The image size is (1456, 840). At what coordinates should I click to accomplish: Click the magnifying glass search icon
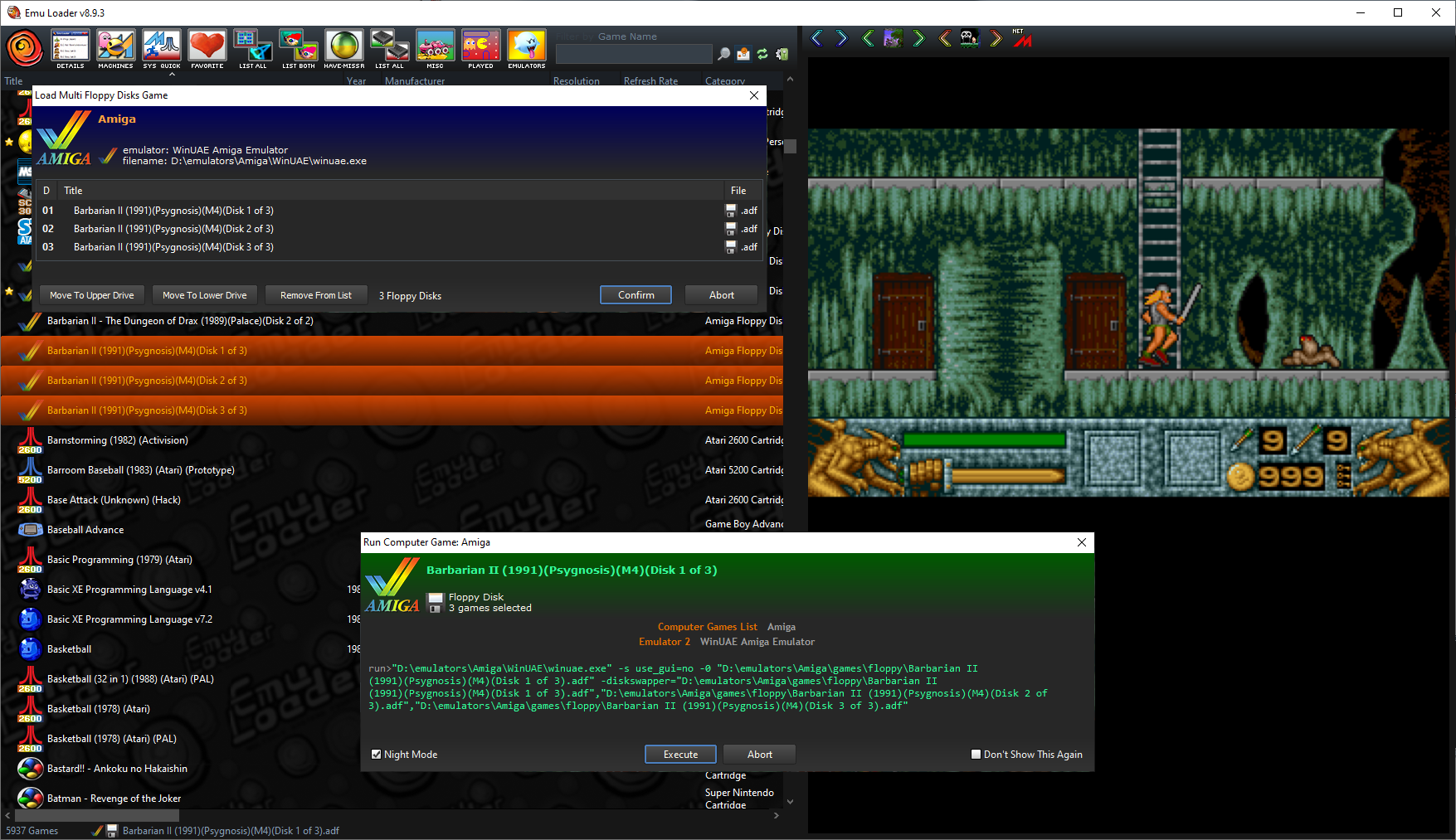724,54
